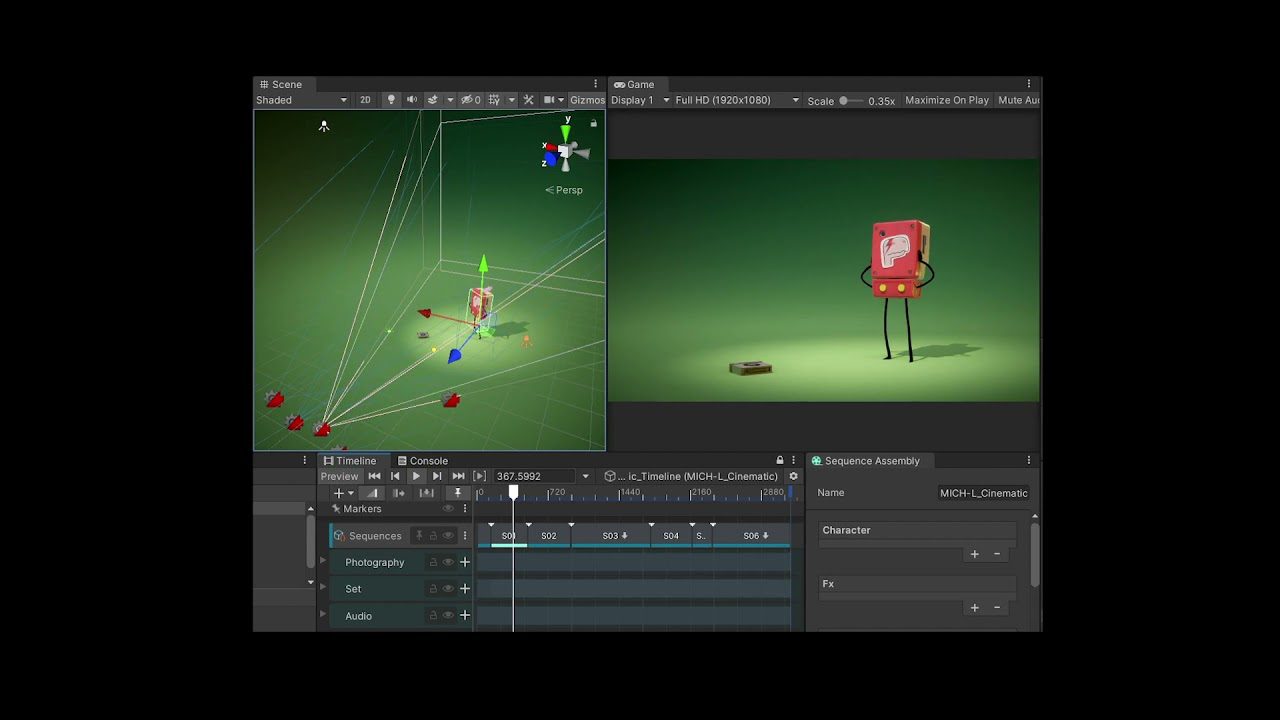Open Scene camera settings icon
The width and height of the screenshot is (1280, 720).
[x=550, y=100]
